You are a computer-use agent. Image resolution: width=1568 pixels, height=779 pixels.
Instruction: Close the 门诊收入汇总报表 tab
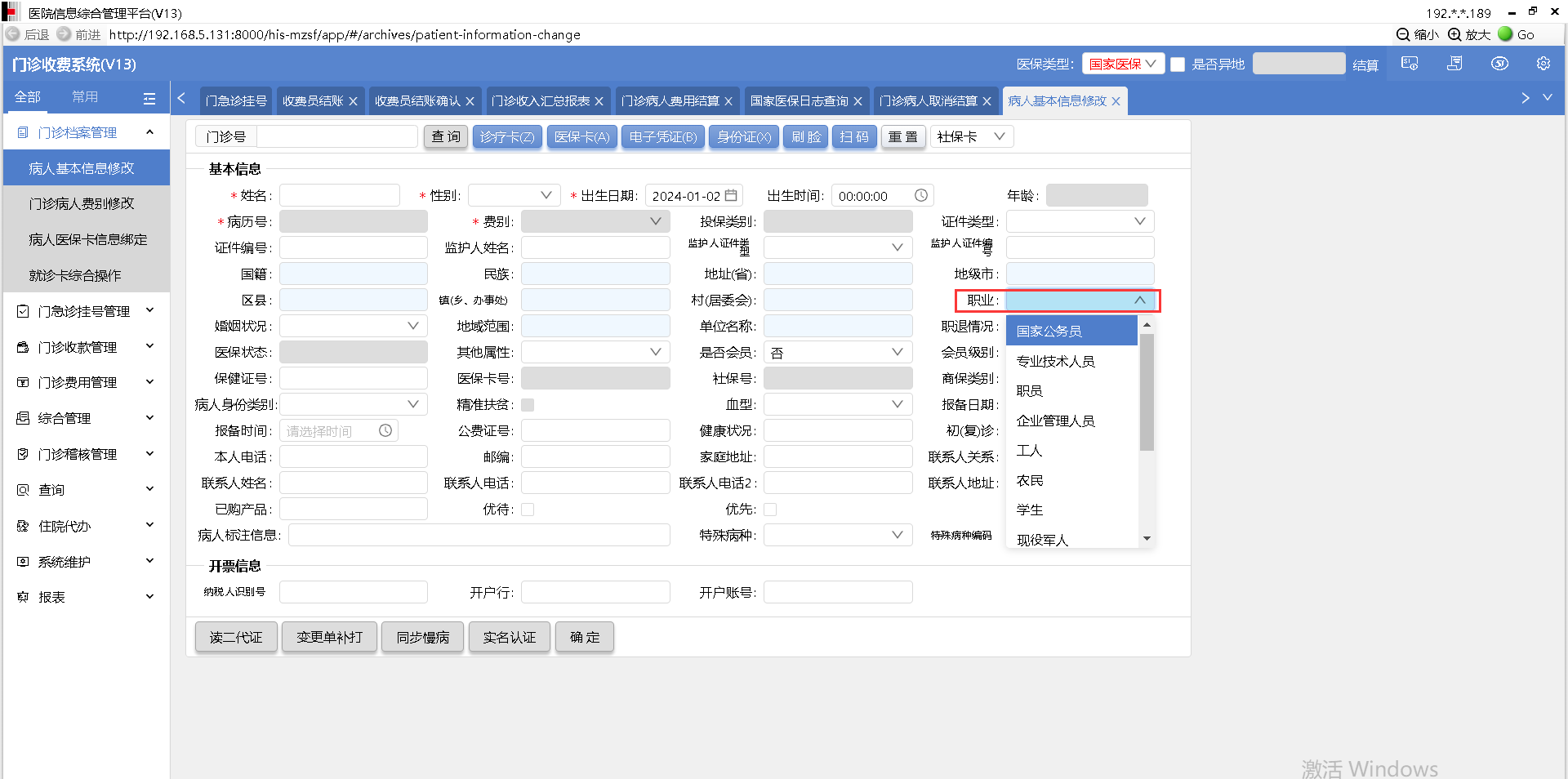(x=599, y=101)
